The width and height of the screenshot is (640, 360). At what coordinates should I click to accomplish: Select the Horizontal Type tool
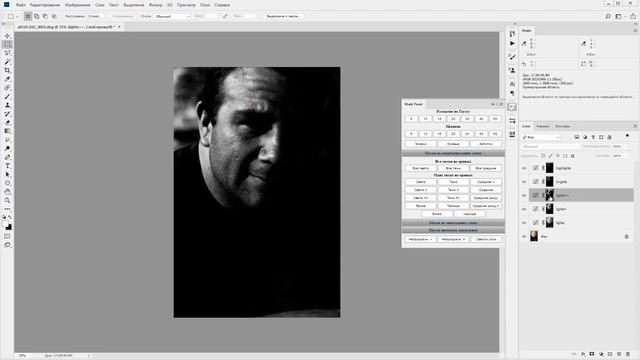(x=7, y=166)
